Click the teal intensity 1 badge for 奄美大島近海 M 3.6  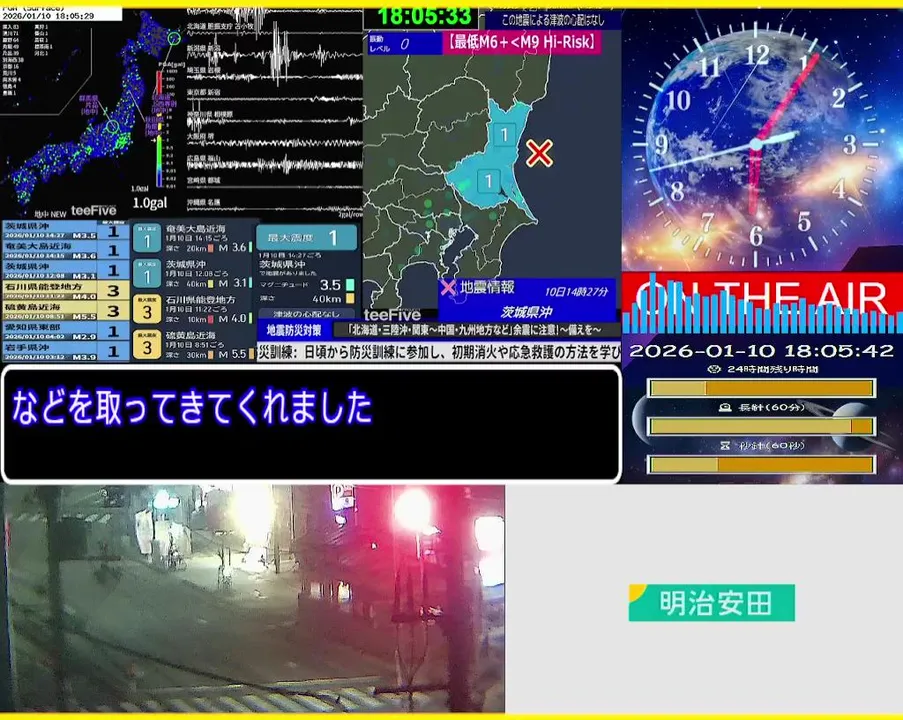147,238
